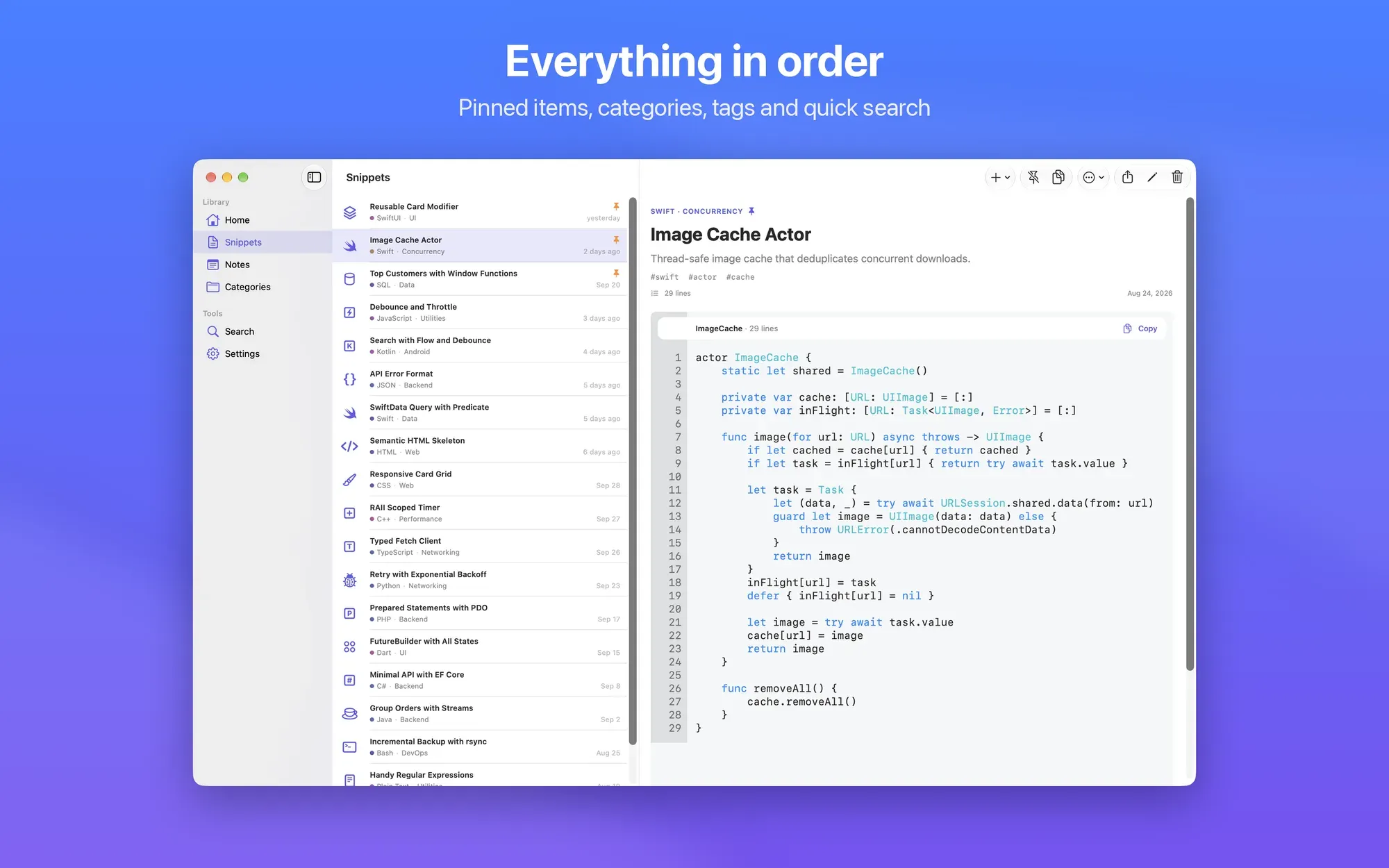Toggle the pin on Image Cache Actor list row
The height and width of the screenshot is (868, 1389).
click(x=616, y=240)
